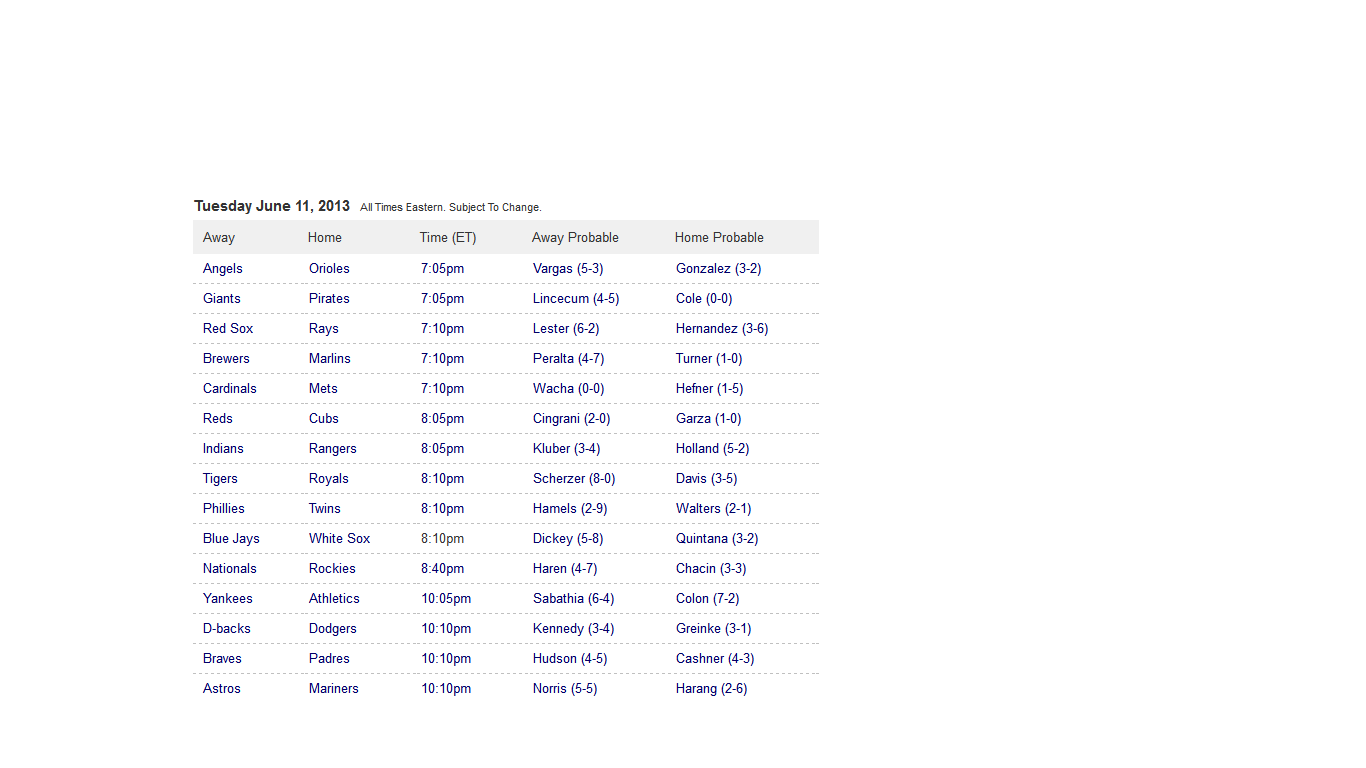Click the Blue Jays team link
Image resolution: width=1366 pixels, height=768 pixels.
(x=231, y=538)
